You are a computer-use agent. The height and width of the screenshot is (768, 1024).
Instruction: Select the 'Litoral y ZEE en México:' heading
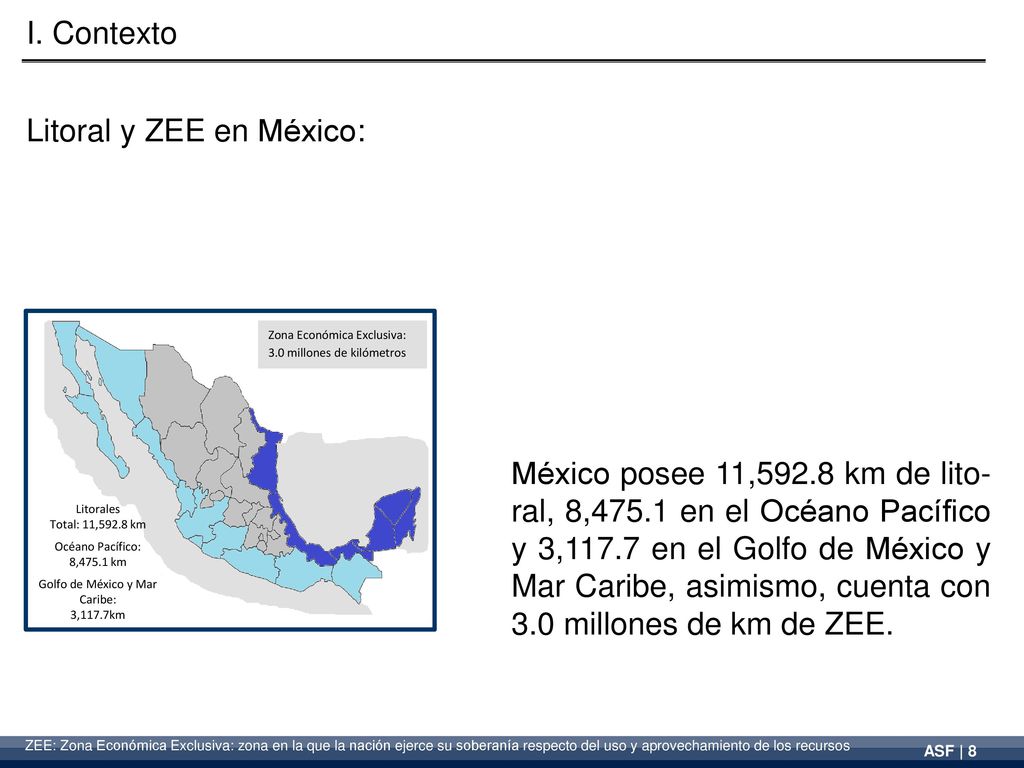click(x=196, y=131)
